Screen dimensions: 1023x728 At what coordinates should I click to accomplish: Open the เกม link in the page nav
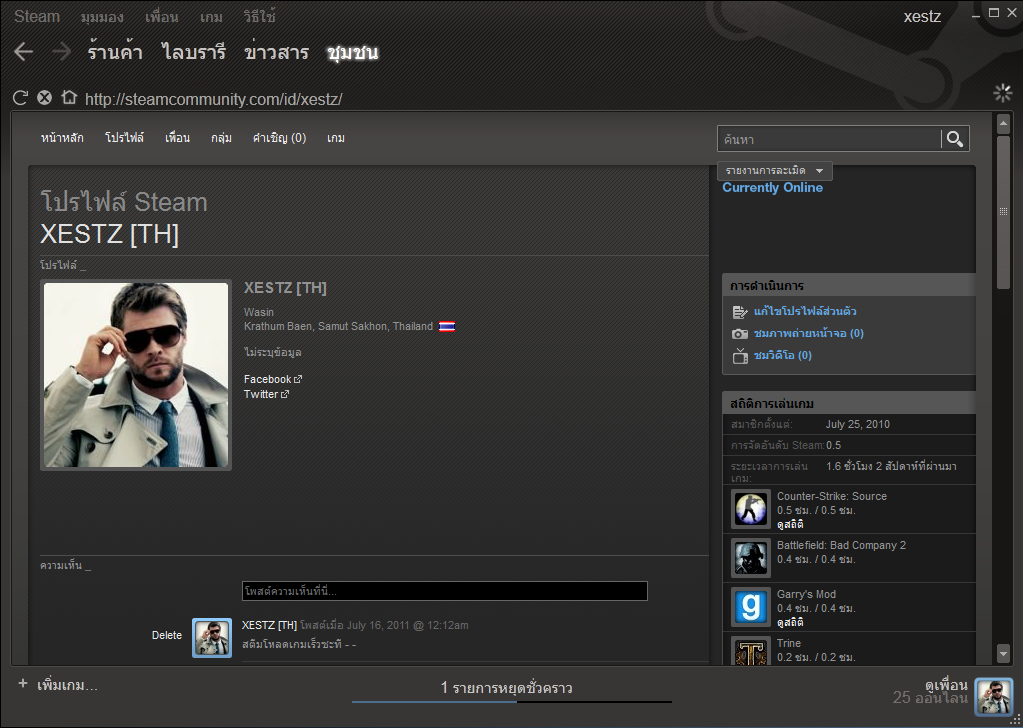tap(336, 138)
